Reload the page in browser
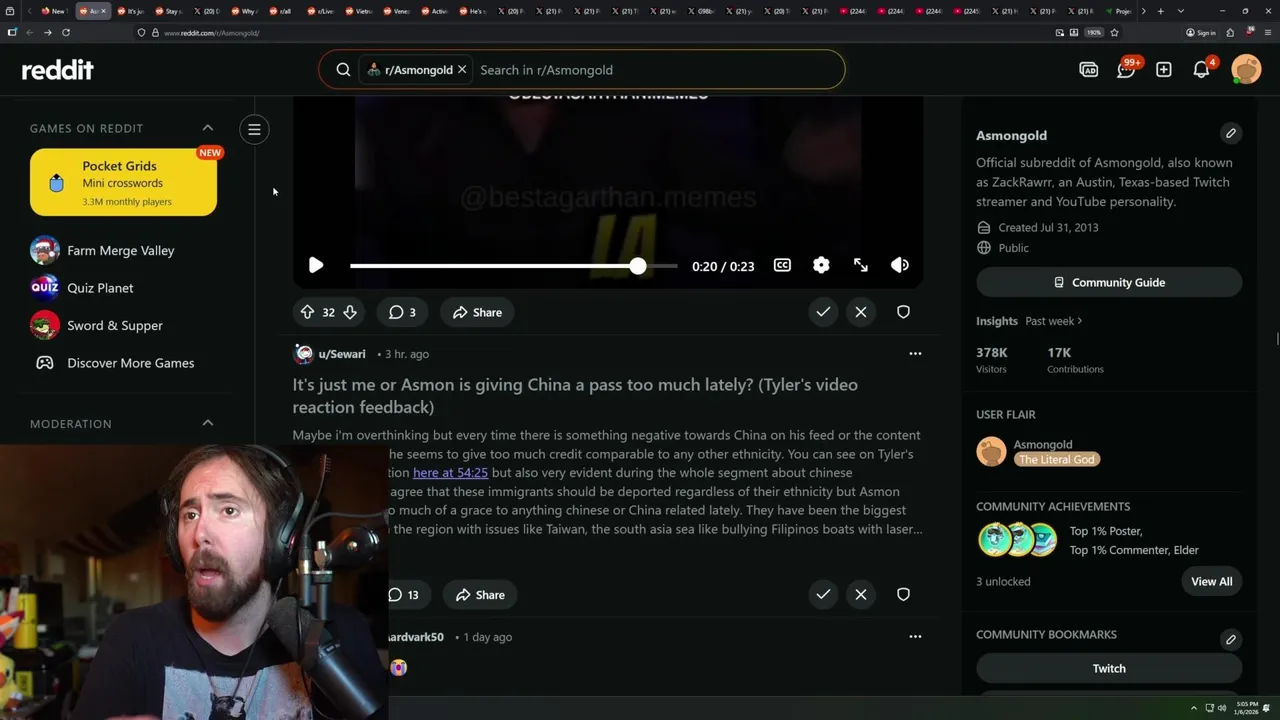Screen dimensions: 1280x720 (66, 32)
